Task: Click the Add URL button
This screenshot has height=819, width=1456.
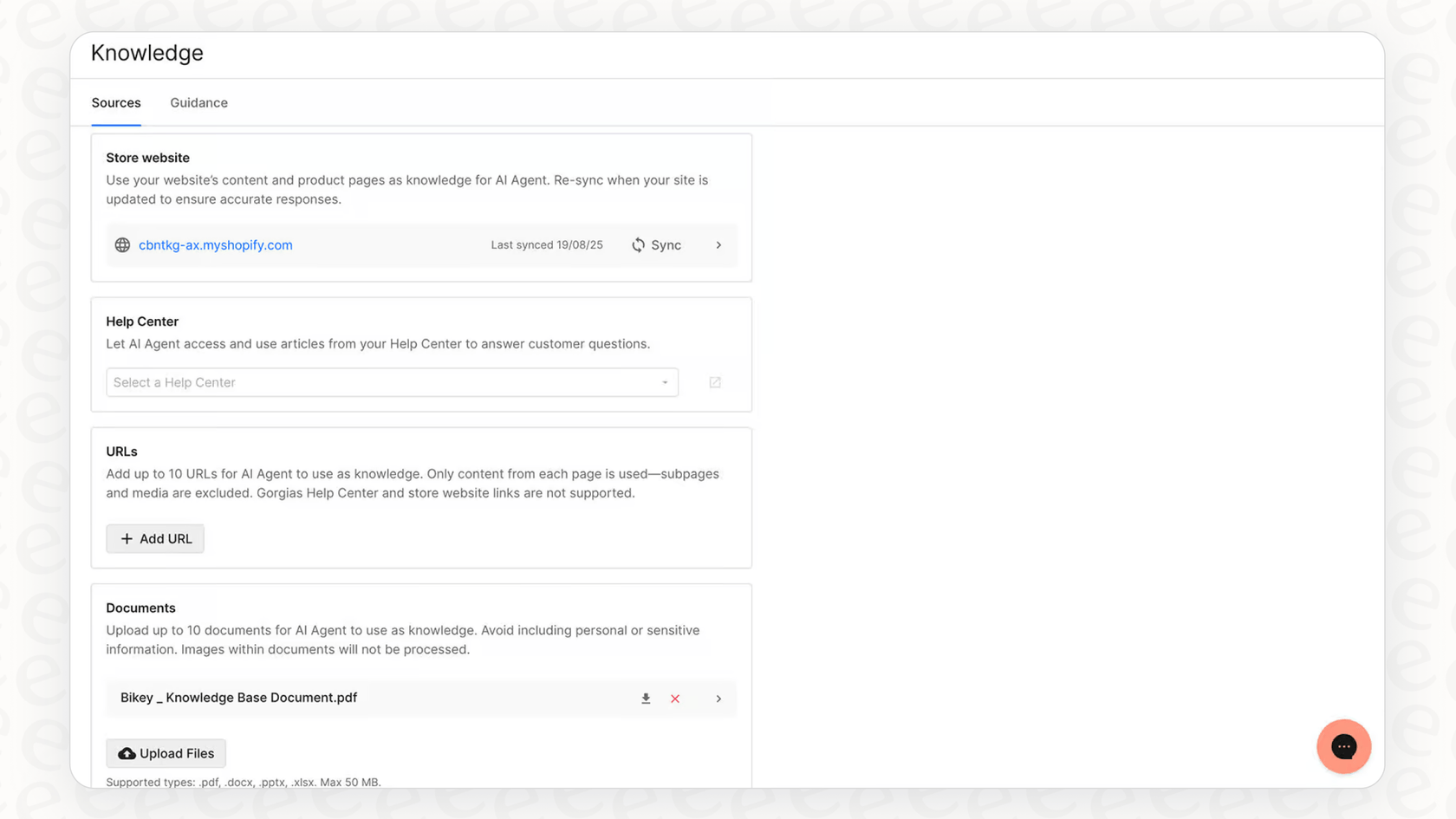Action: click(154, 538)
